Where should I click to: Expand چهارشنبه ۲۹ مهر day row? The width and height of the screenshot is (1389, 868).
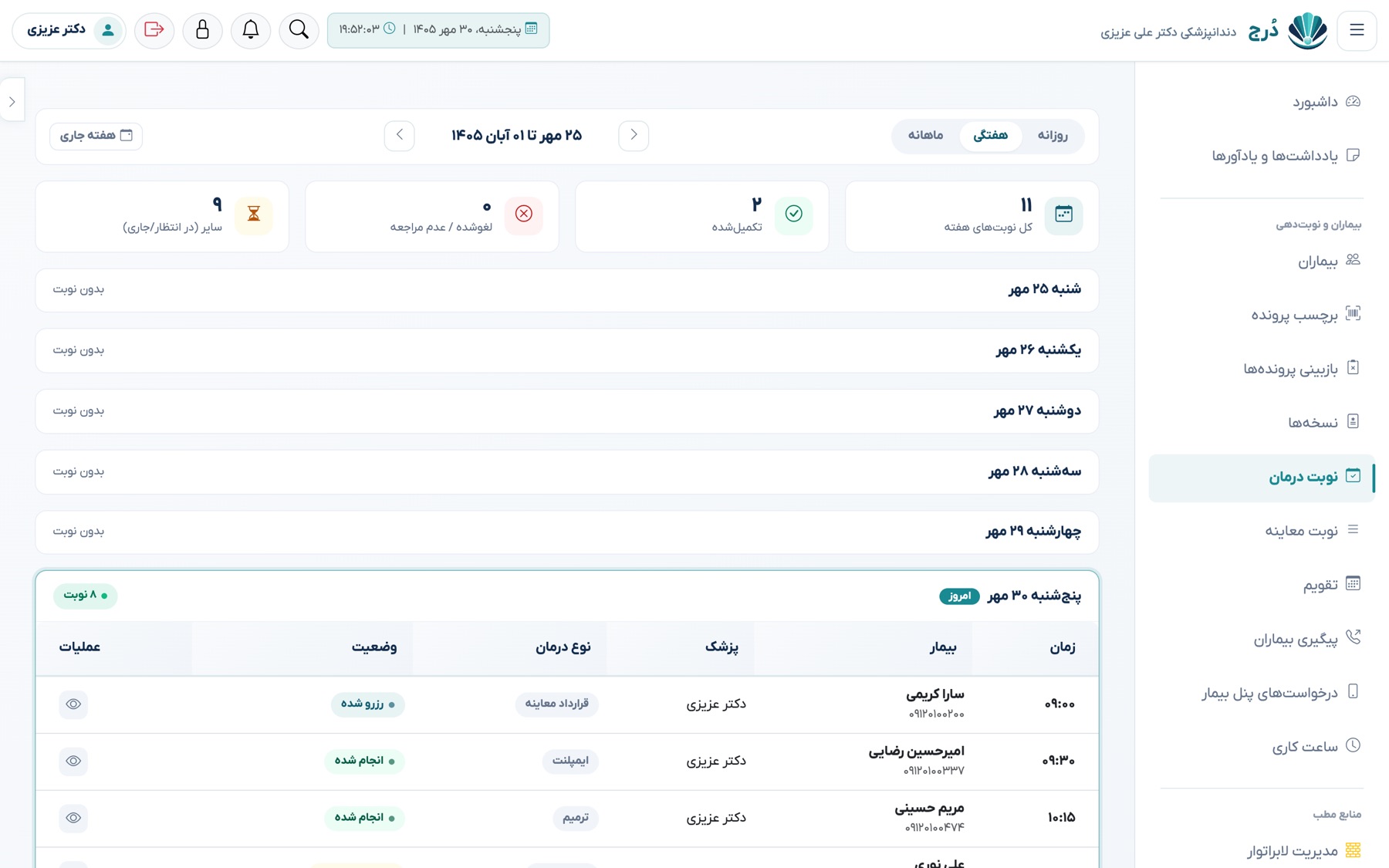[567, 532]
